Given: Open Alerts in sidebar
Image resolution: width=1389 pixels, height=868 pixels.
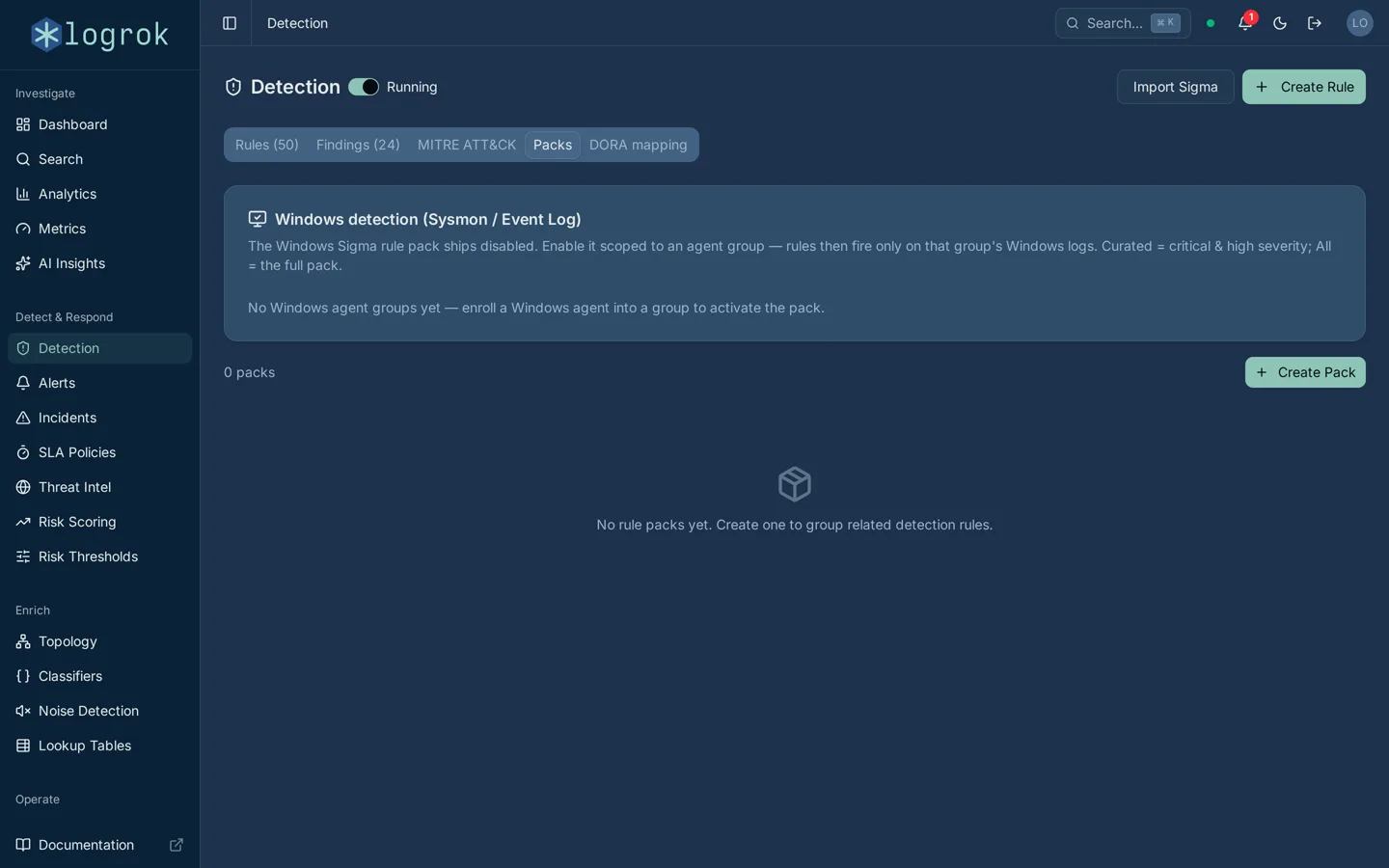Looking at the screenshot, I should 99,383.
